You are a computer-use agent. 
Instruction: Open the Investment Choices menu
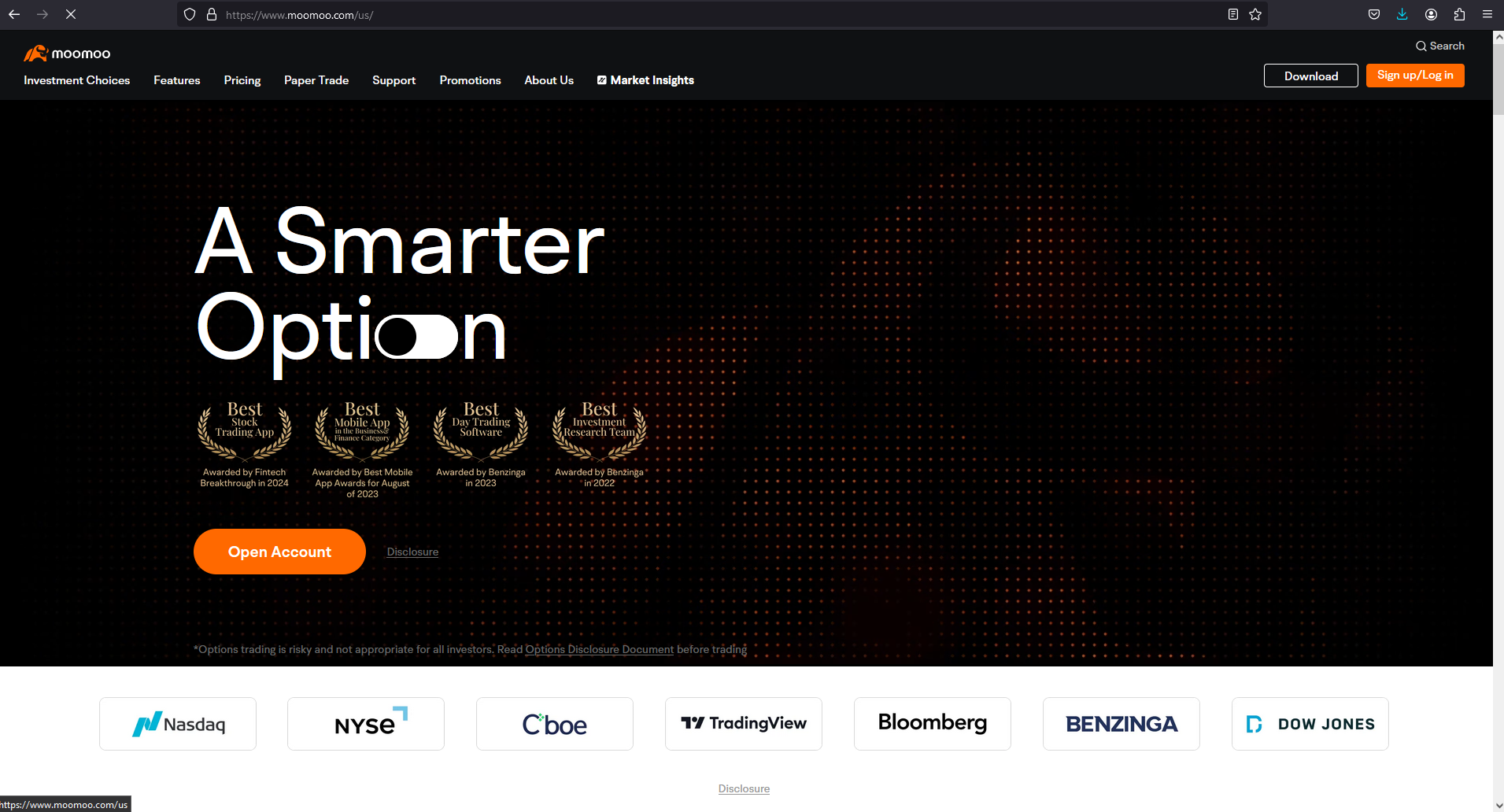pyautogui.click(x=77, y=80)
